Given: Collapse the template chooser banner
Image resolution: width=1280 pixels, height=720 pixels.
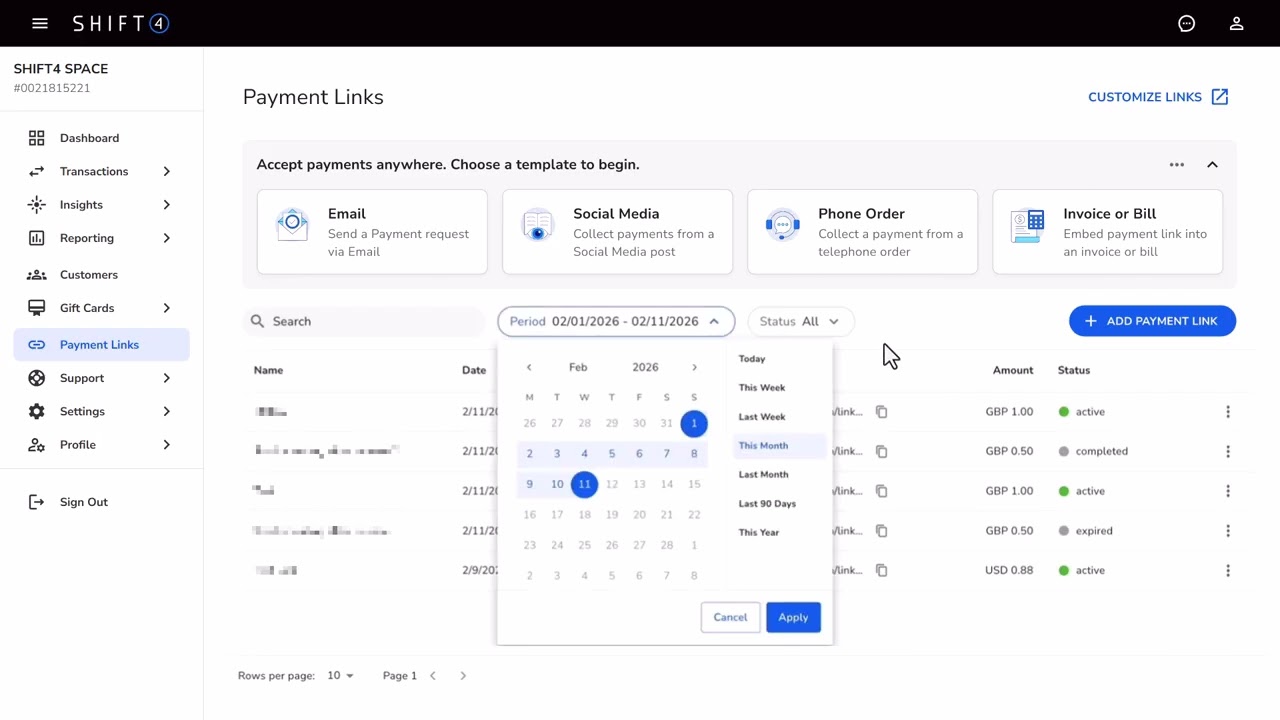Looking at the screenshot, I should (1212, 165).
